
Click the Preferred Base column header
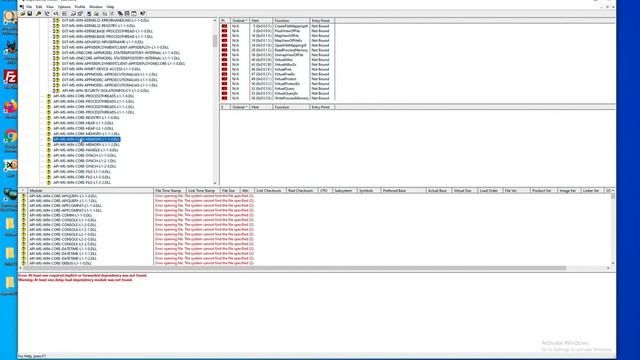click(x=403, y=191)
